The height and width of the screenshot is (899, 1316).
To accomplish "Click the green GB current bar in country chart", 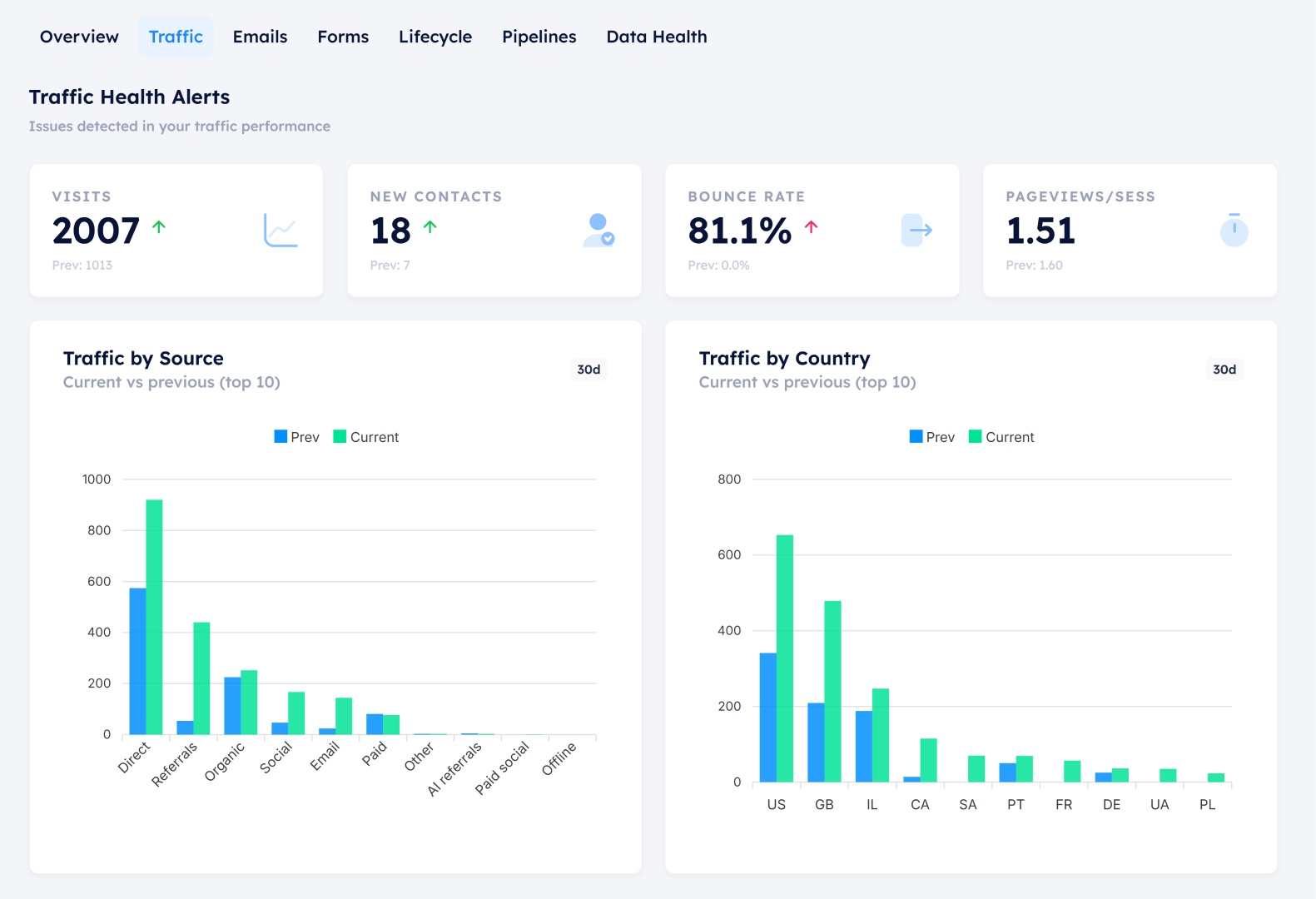I will 832,691.
